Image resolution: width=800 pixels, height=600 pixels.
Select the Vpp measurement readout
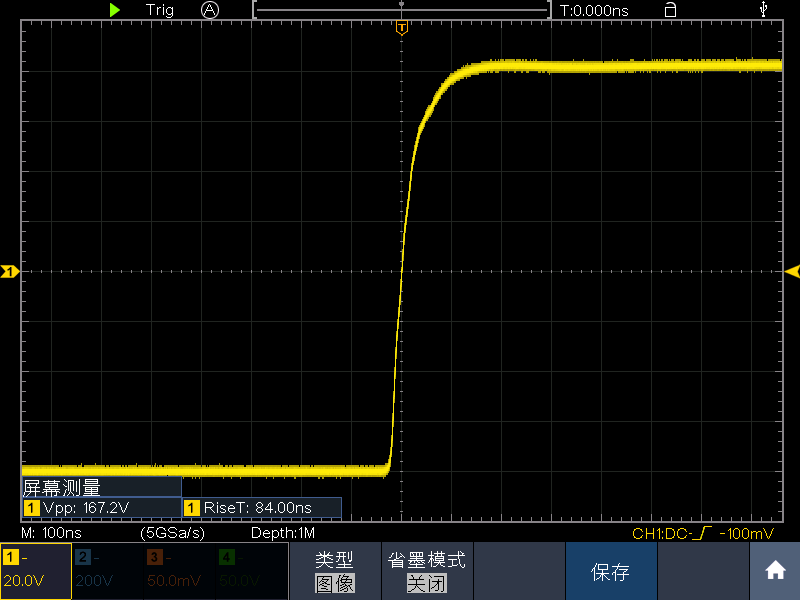[x=101, y=508]
